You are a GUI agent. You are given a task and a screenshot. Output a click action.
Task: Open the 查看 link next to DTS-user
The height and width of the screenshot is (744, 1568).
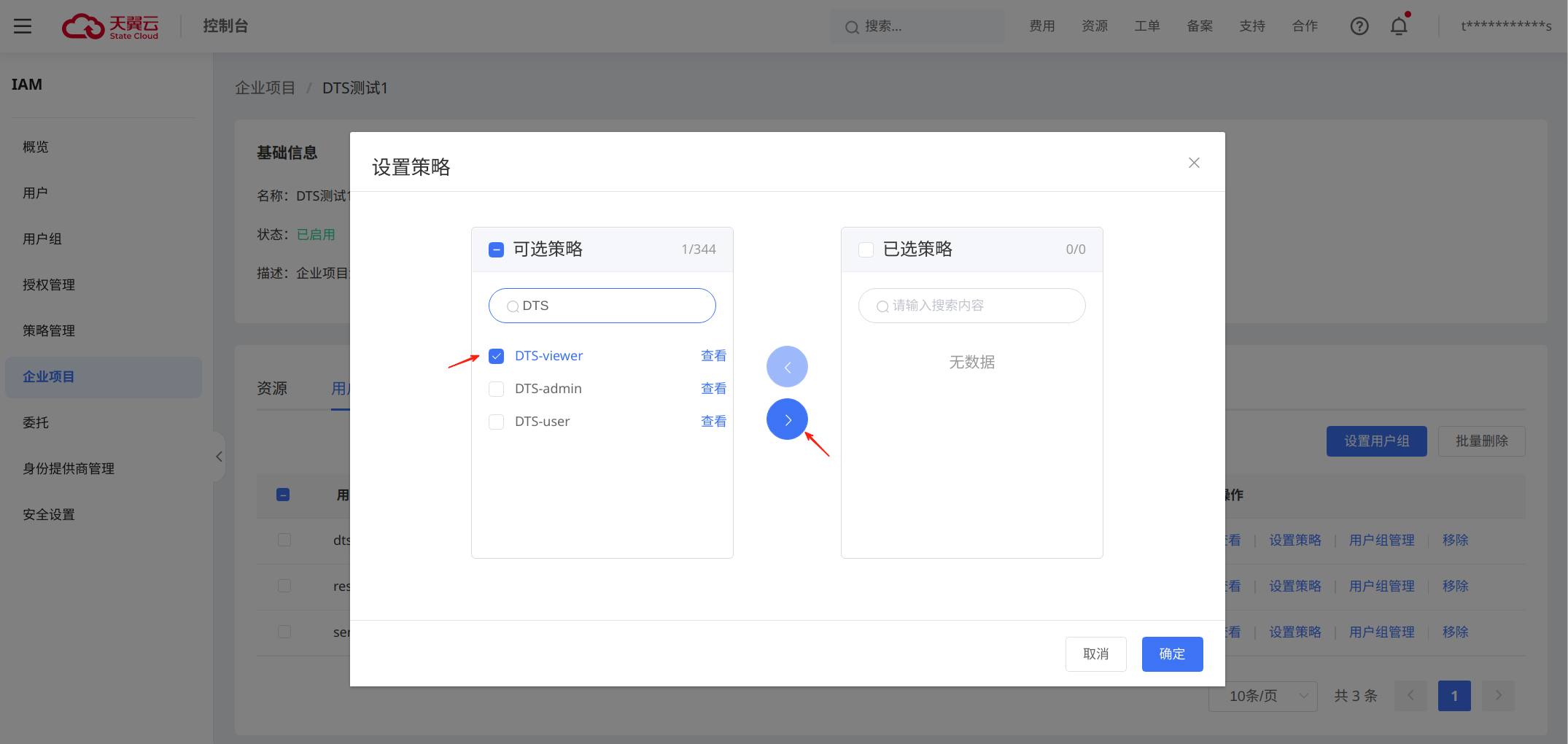coord(713,421)
